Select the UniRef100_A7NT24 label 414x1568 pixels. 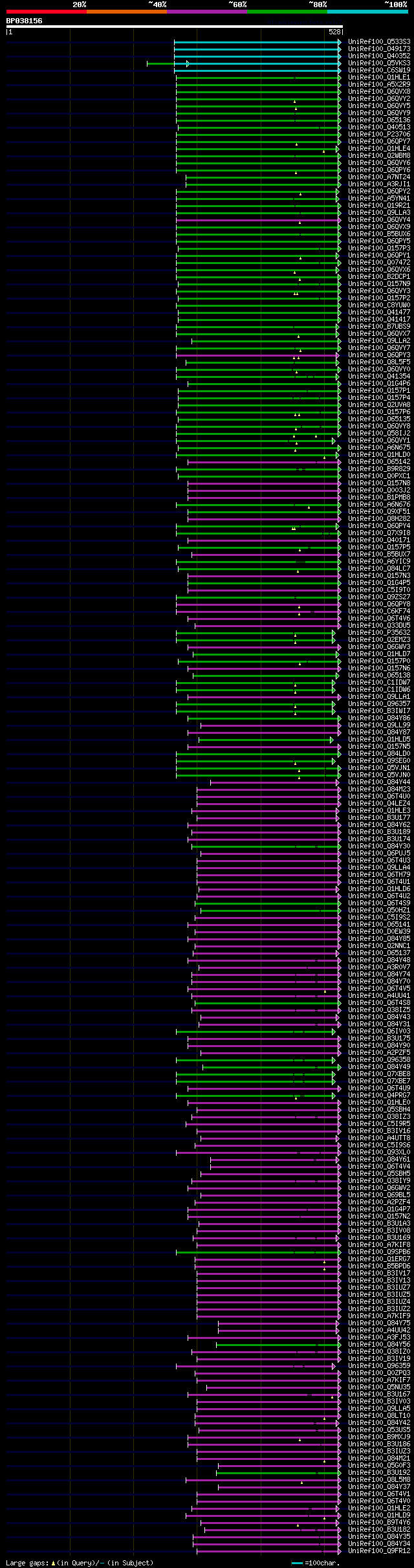tap(379, 177)
